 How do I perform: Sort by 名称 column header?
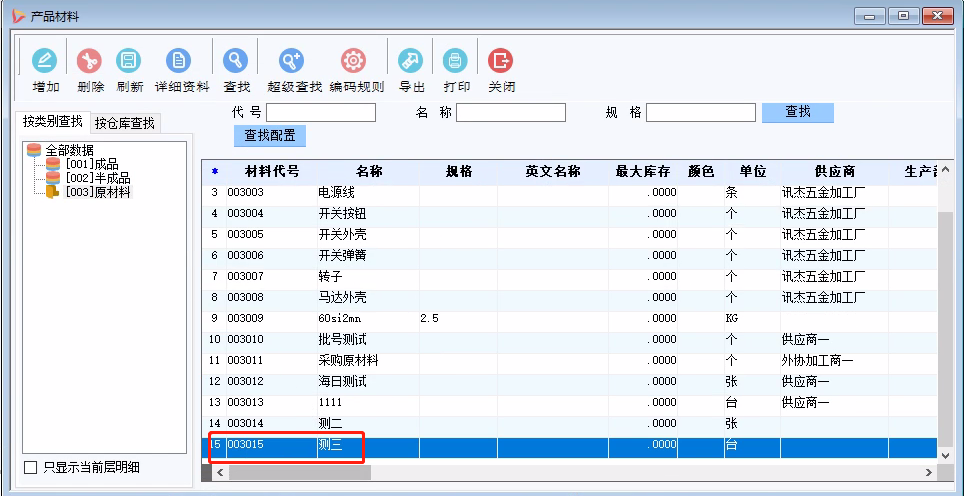tap(369, 172)
